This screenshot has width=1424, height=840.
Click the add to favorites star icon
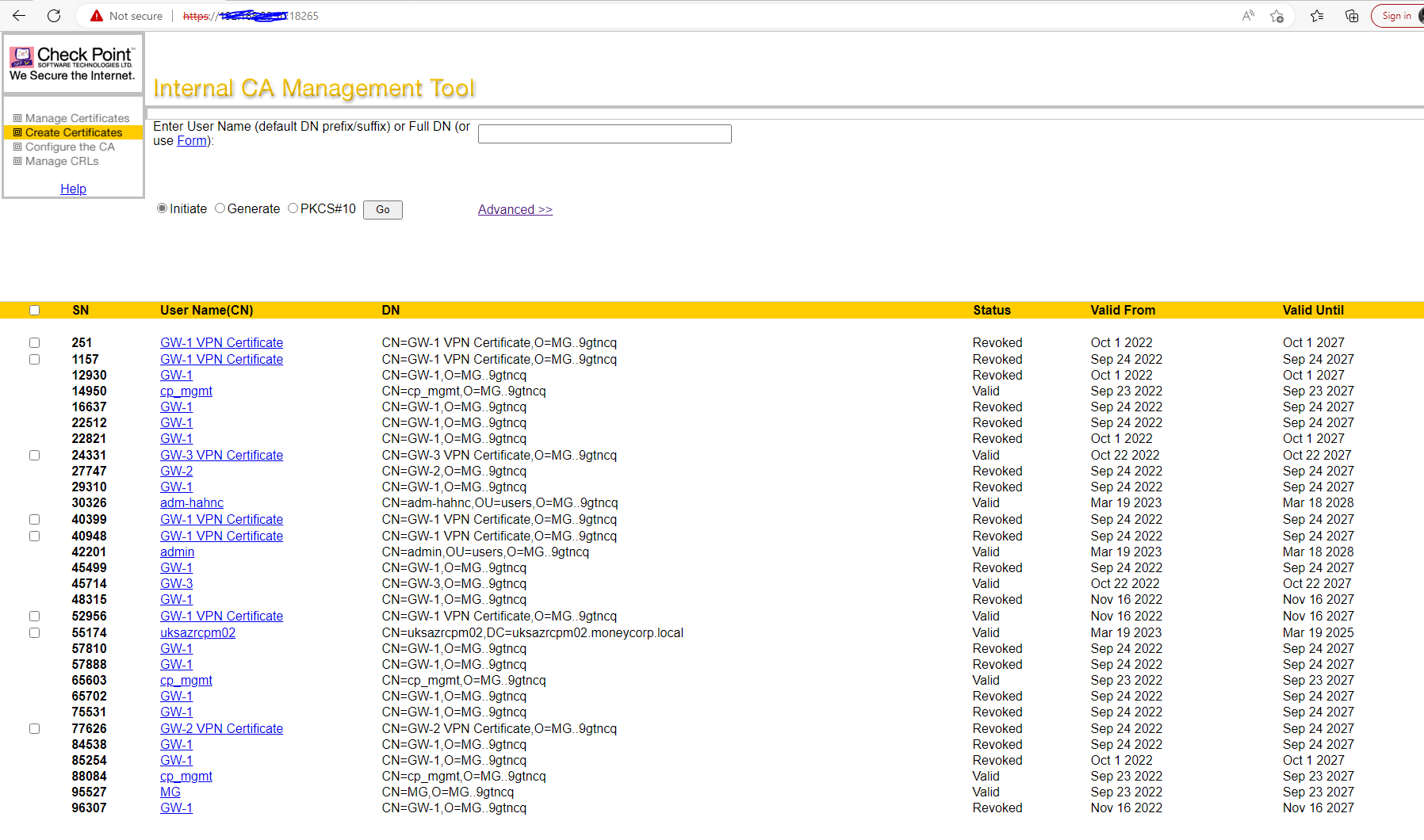pos(1277,16)
